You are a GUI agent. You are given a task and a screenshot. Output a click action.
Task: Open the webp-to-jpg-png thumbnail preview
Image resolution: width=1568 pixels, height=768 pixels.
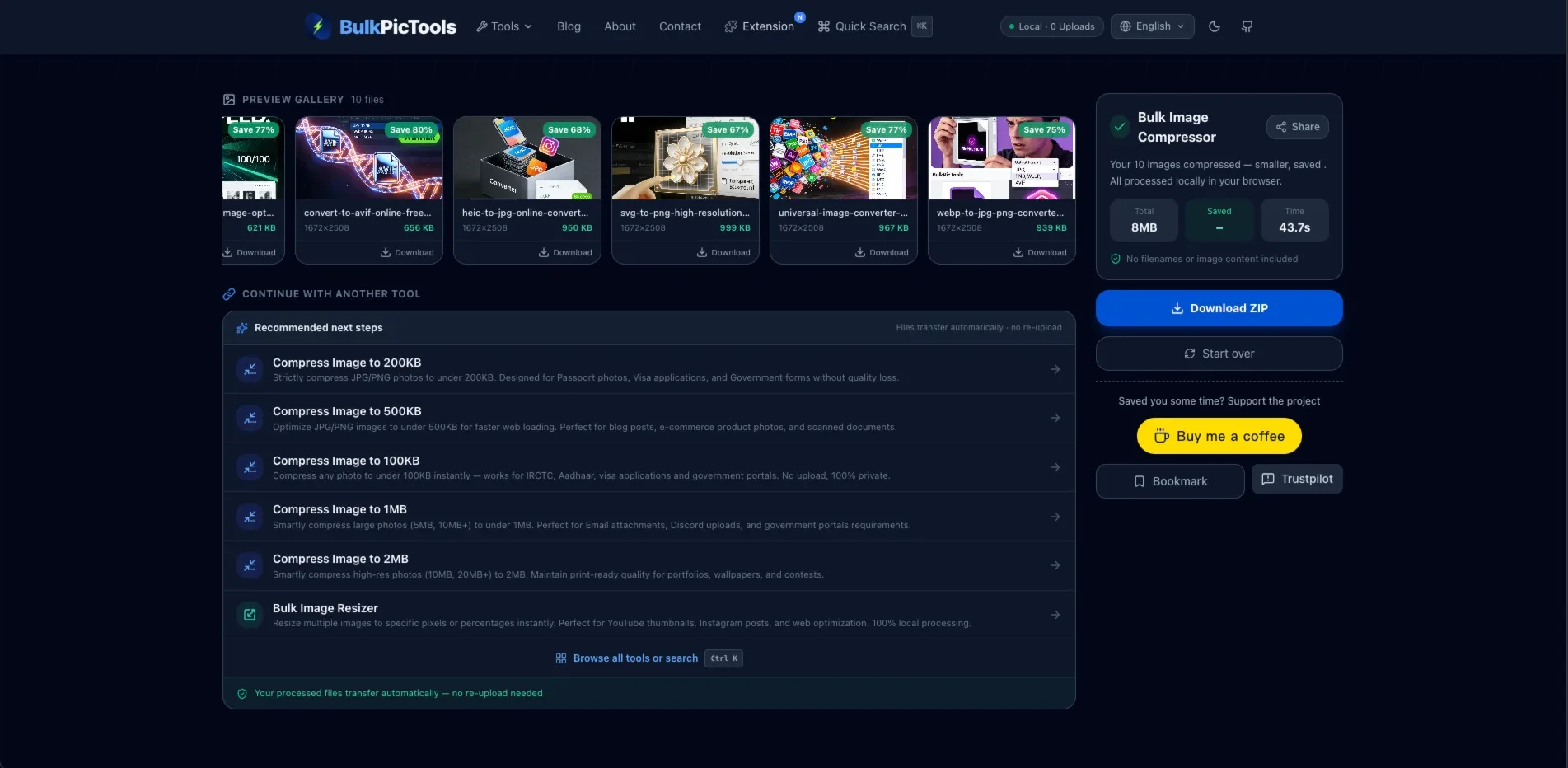click(1002, 158)
